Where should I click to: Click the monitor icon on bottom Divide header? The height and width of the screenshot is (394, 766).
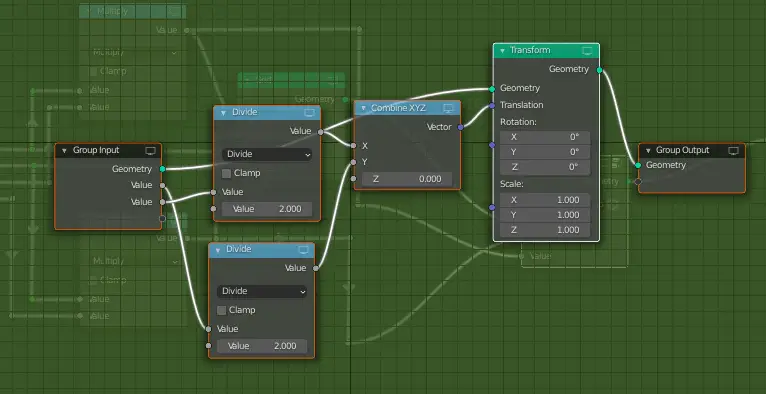[x=304, y=249]
